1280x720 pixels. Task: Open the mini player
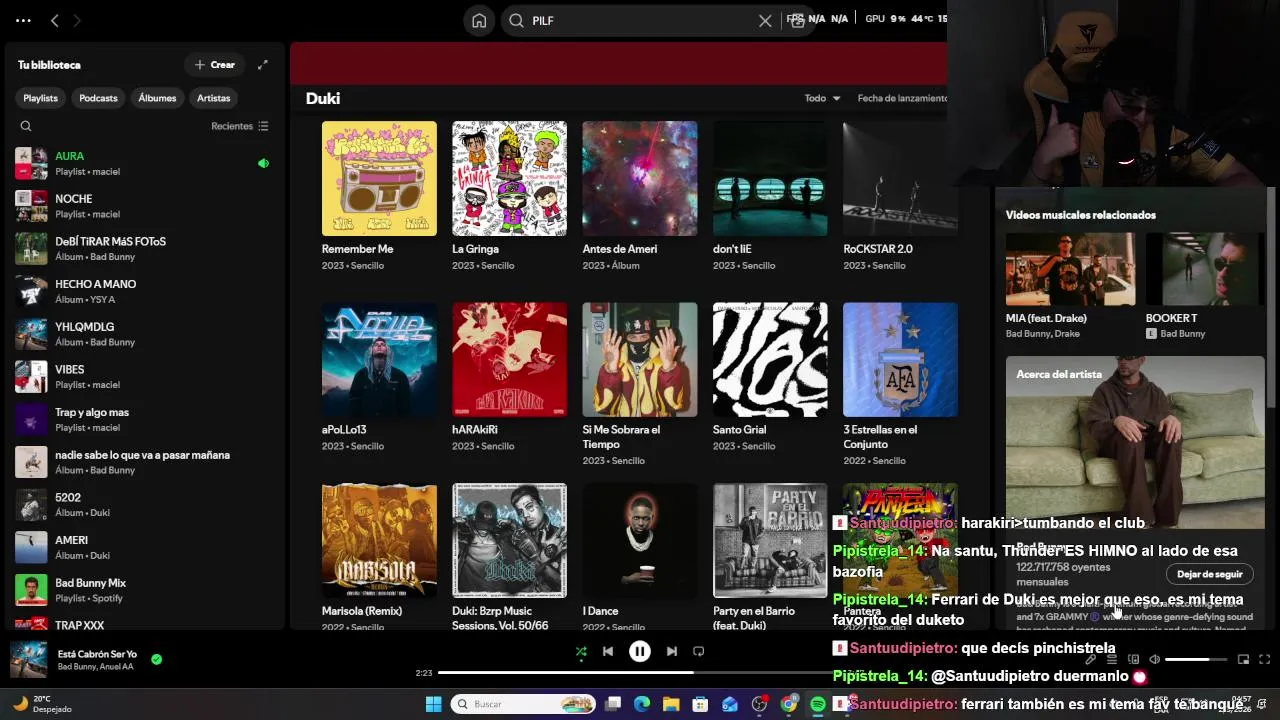[1243, 659]
